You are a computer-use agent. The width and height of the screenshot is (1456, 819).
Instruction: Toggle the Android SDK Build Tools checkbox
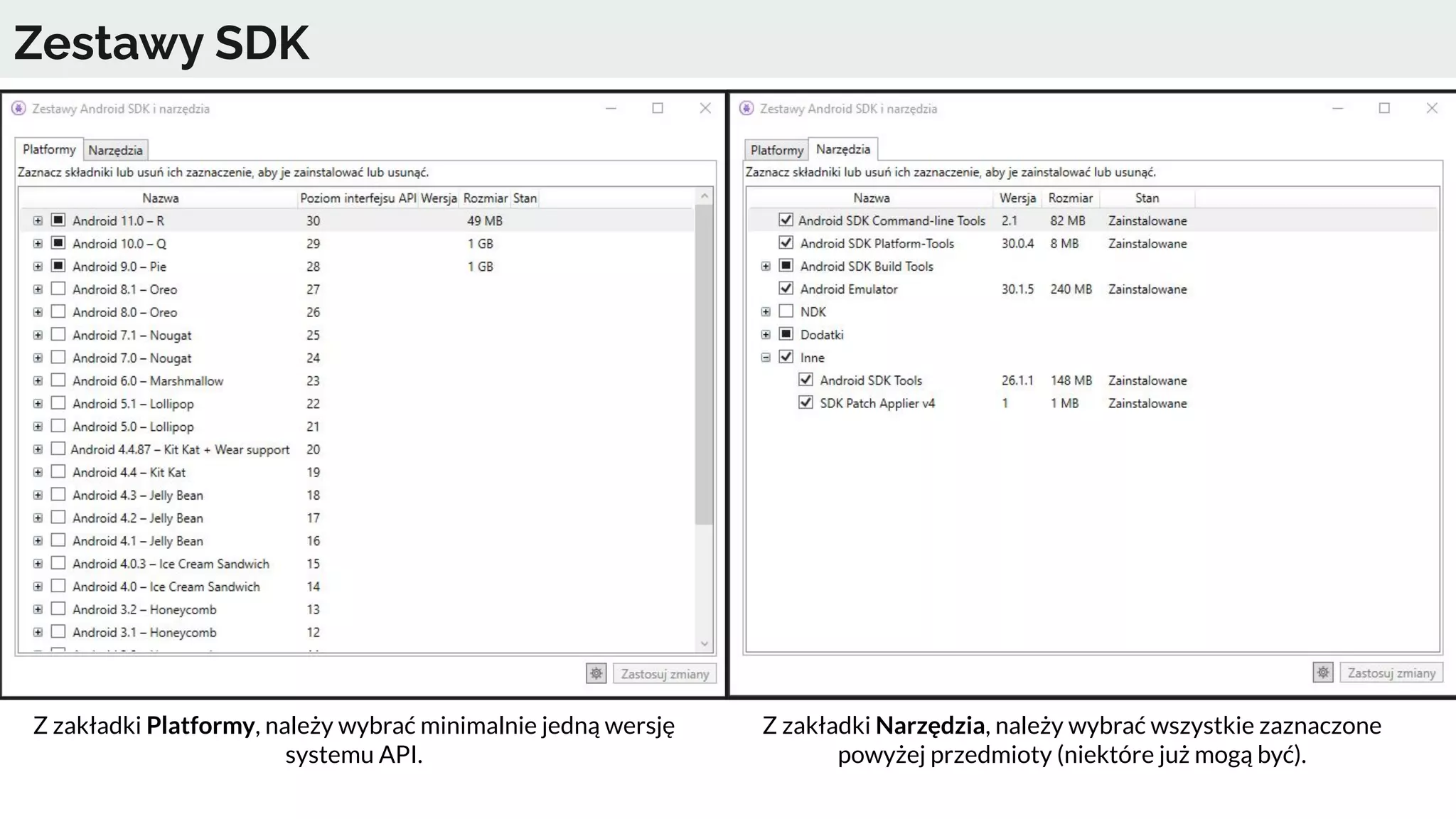click(x=786, y=265)
